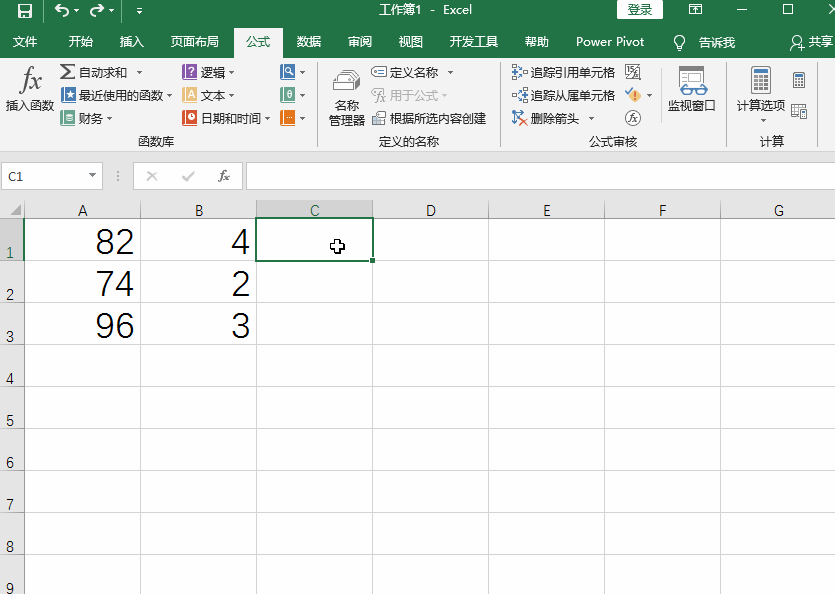Click the Save icon
The width and height of the screenshot is (835, 594).
[x=23, y=10]
